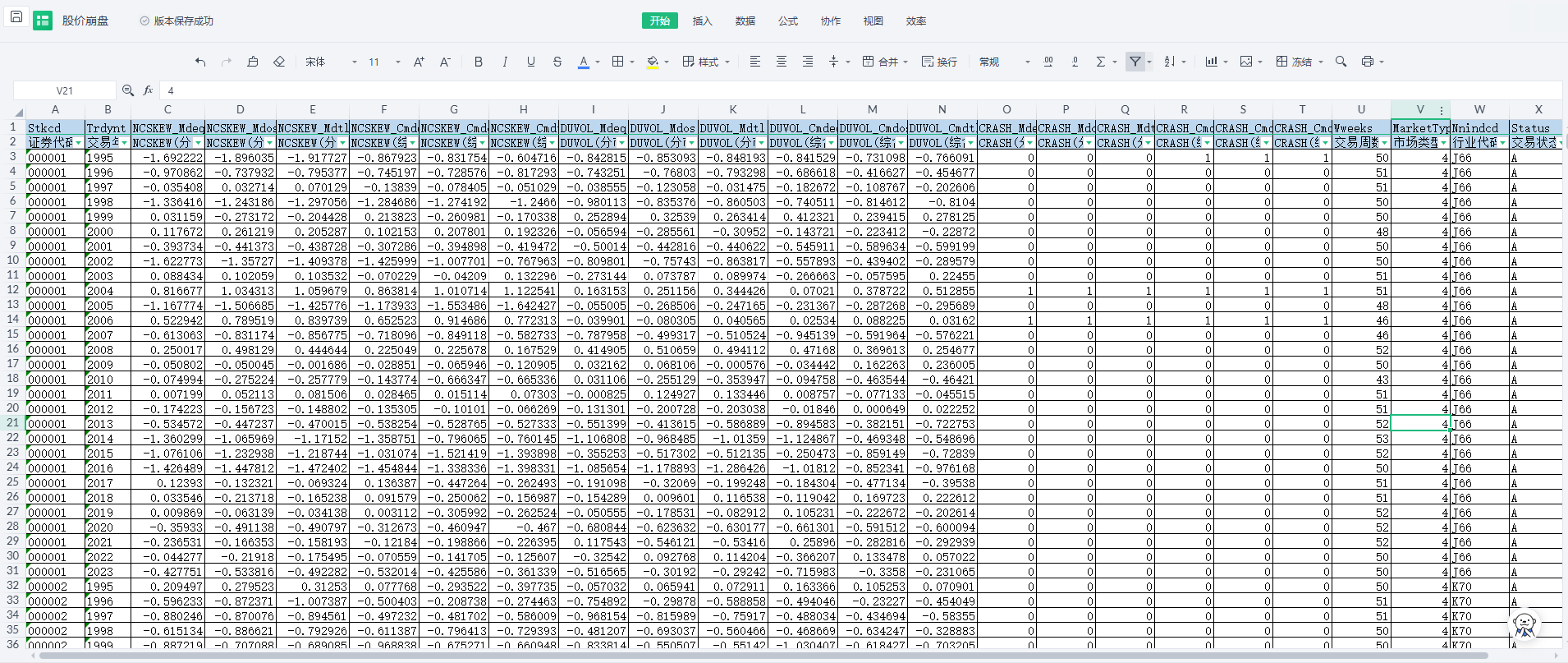Screen dimensions: 1568x663
Task: Open the 效率 tab
Action: [916, 21]
